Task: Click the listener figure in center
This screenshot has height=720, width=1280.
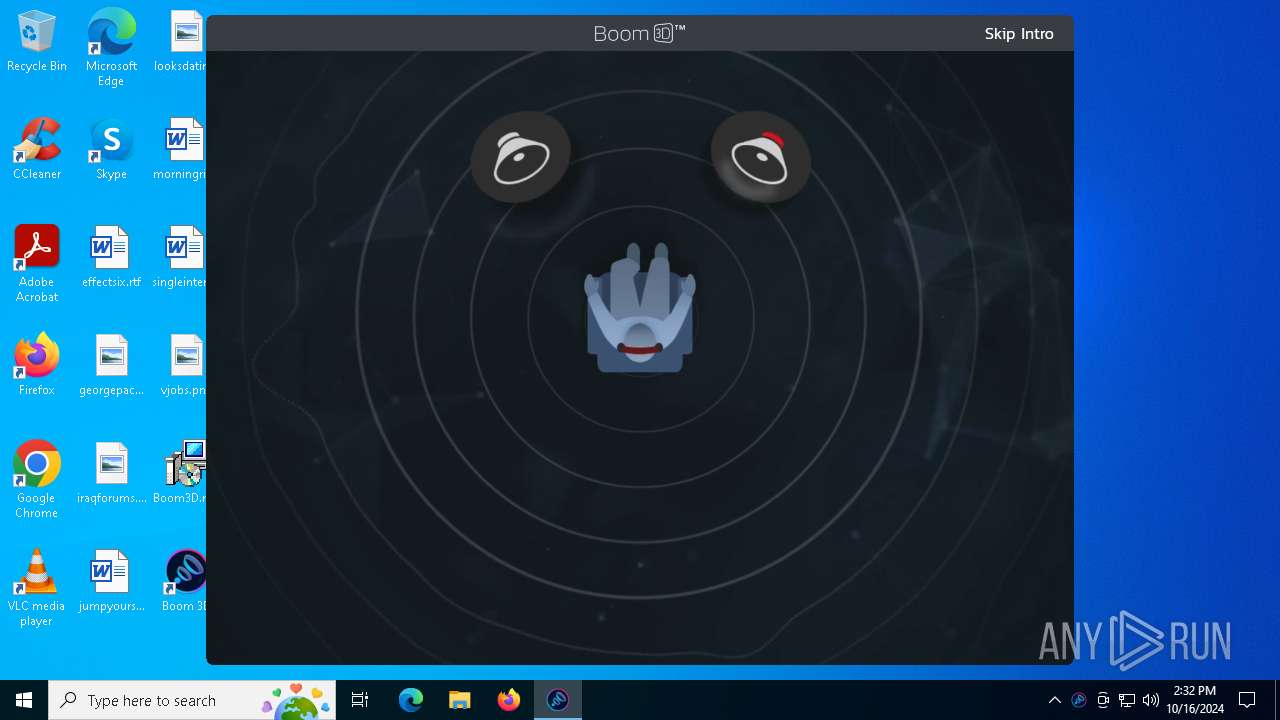Action: 640,308
